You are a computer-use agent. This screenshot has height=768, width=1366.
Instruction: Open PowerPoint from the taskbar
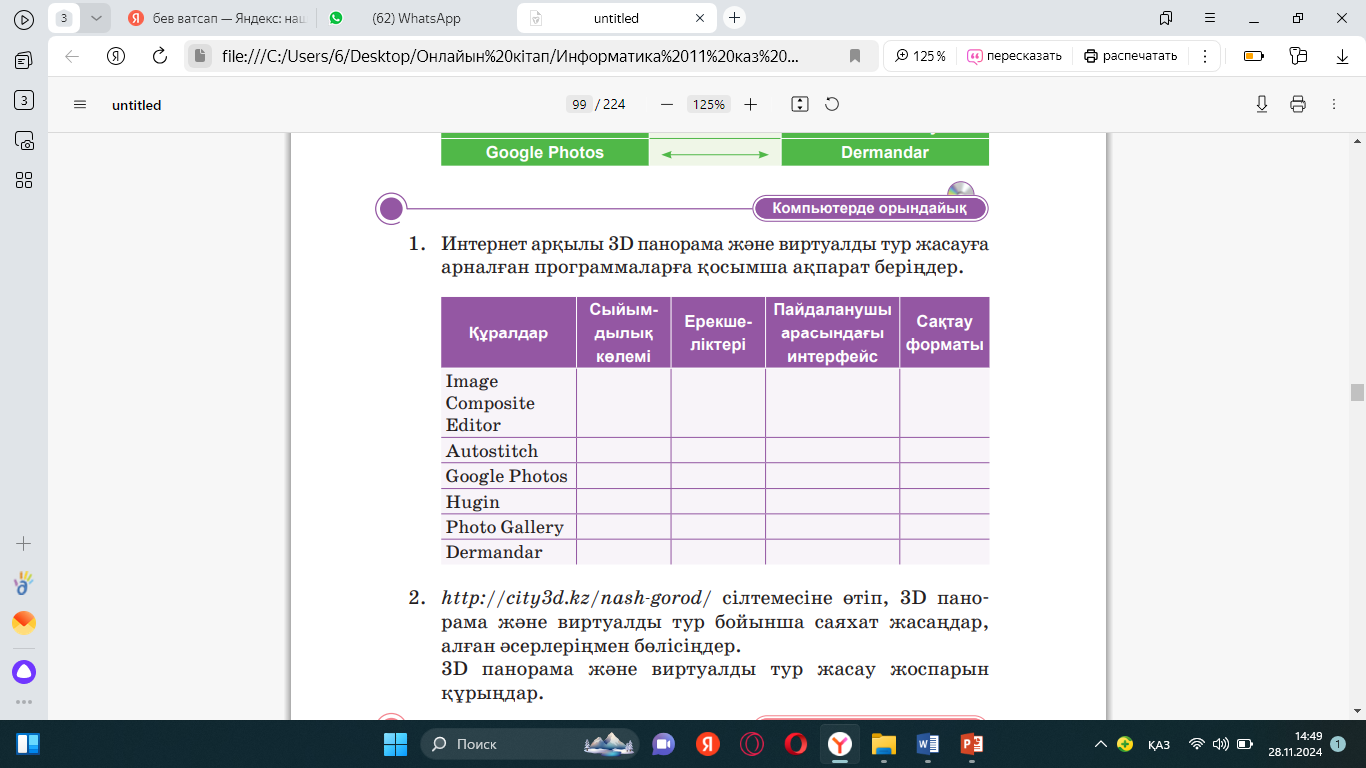972,744
